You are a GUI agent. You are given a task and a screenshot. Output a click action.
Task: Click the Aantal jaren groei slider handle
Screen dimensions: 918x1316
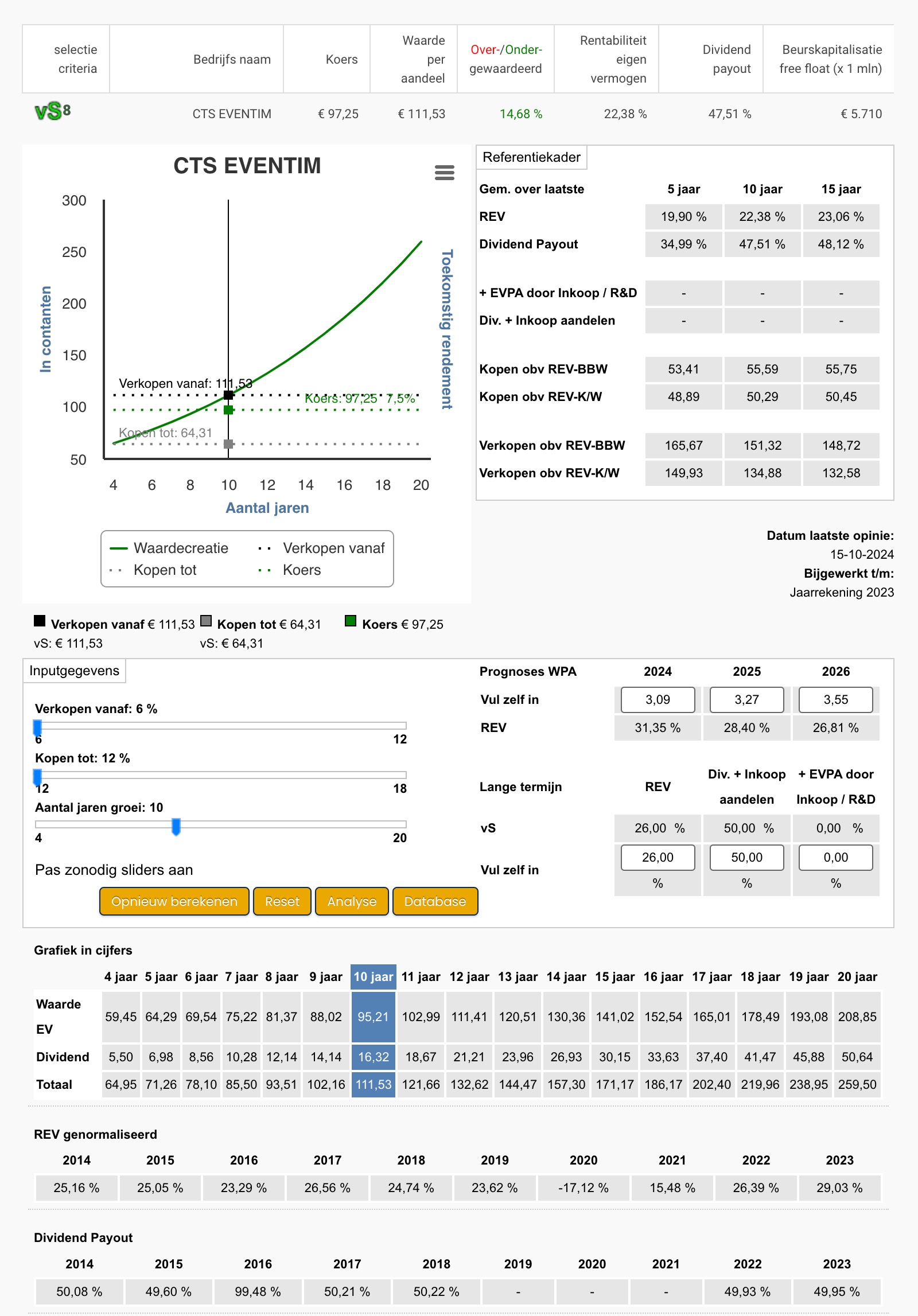[x=176, y=826]
